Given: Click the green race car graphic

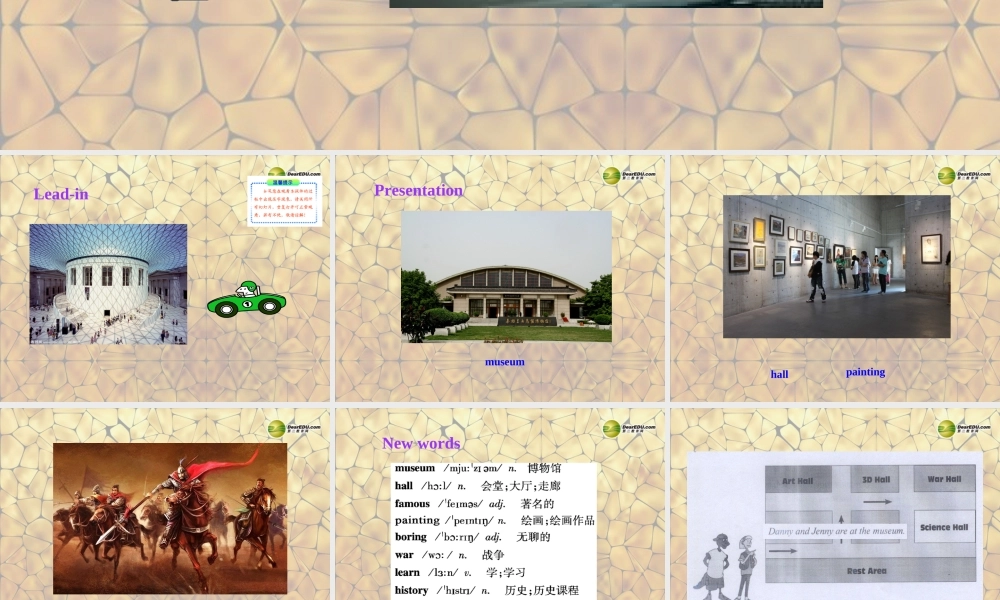Looking at the screenshot, I should tap(246, 299).
